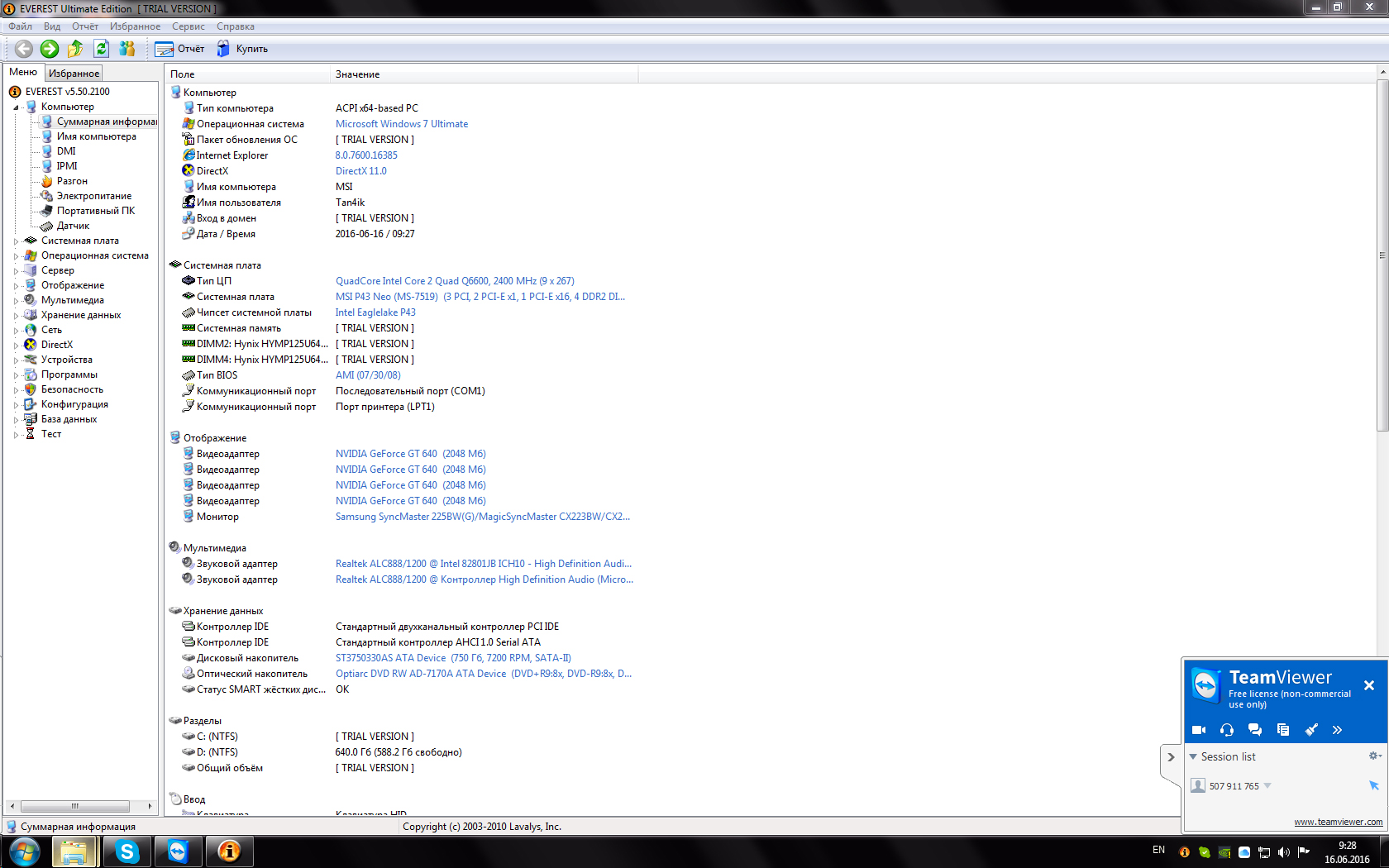Collapse the Компьютер tree node
This screenshot has height=868, width=1389.
click(x=16, y=107)
